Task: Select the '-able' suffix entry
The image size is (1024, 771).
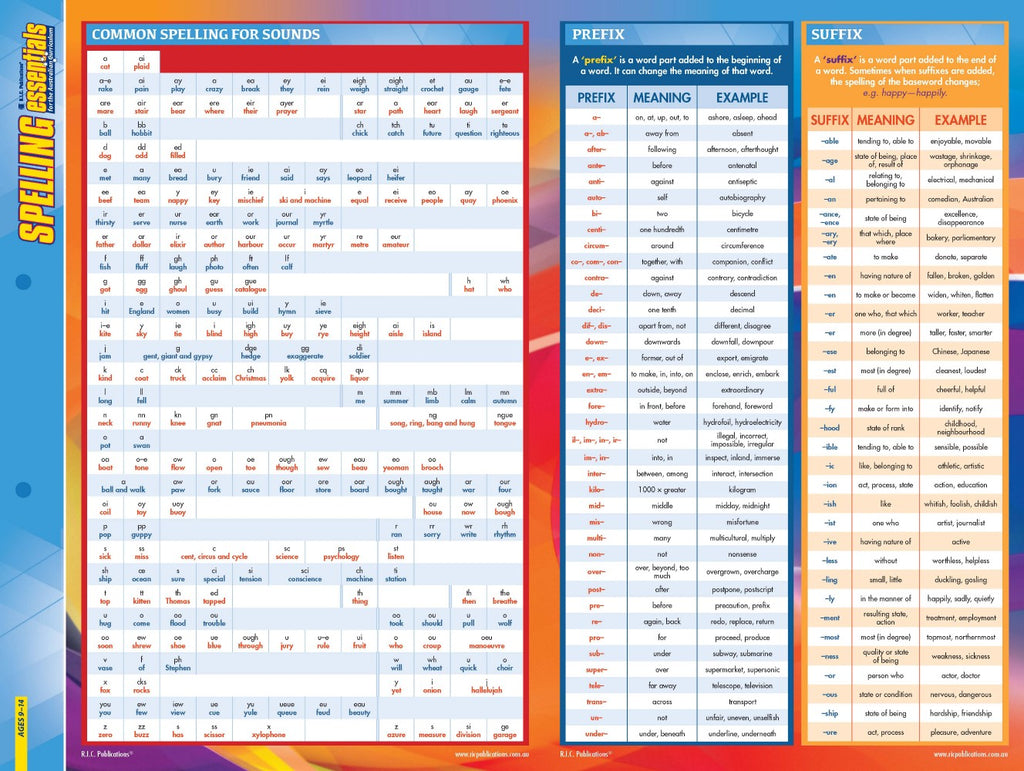Action: 829,141
